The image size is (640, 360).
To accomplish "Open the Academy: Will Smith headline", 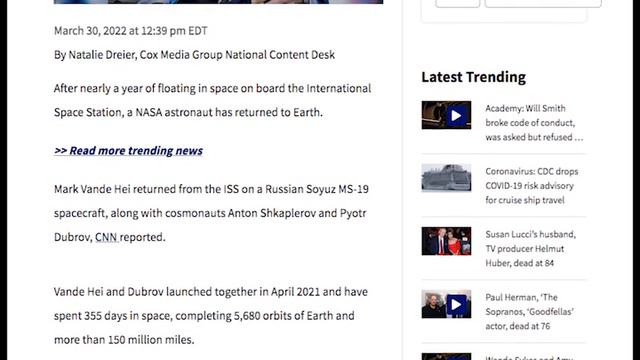I will [534, 123].
